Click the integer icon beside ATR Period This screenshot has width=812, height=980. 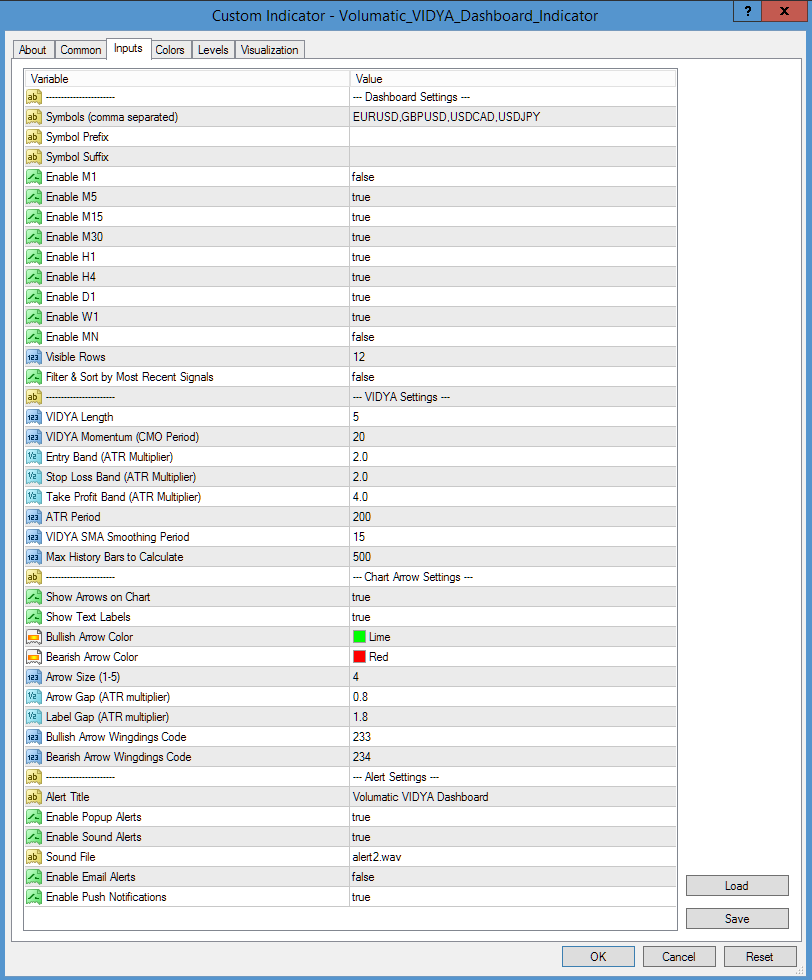point(34,517)
